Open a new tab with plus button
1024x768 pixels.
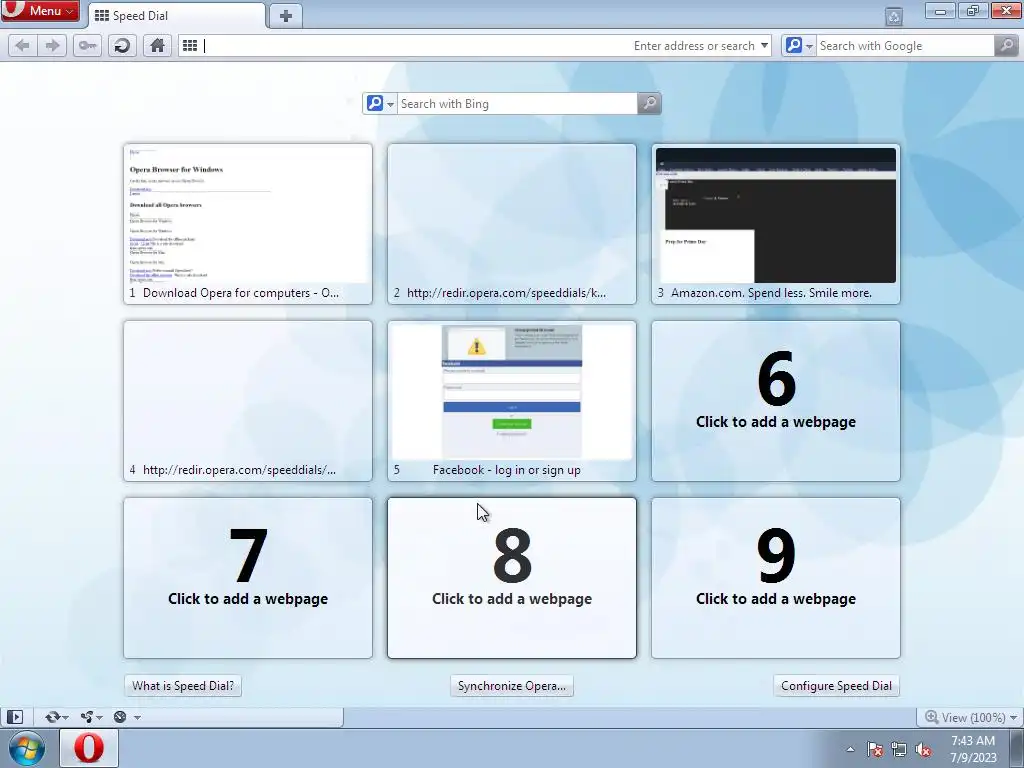(x=285, y=16)
